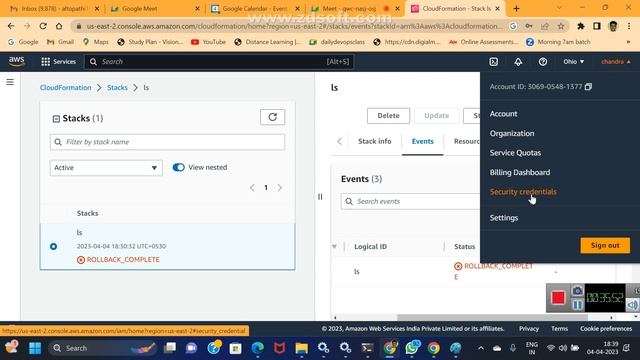
Task: Open Service Quotas menu item
Action: coord(515,153)
